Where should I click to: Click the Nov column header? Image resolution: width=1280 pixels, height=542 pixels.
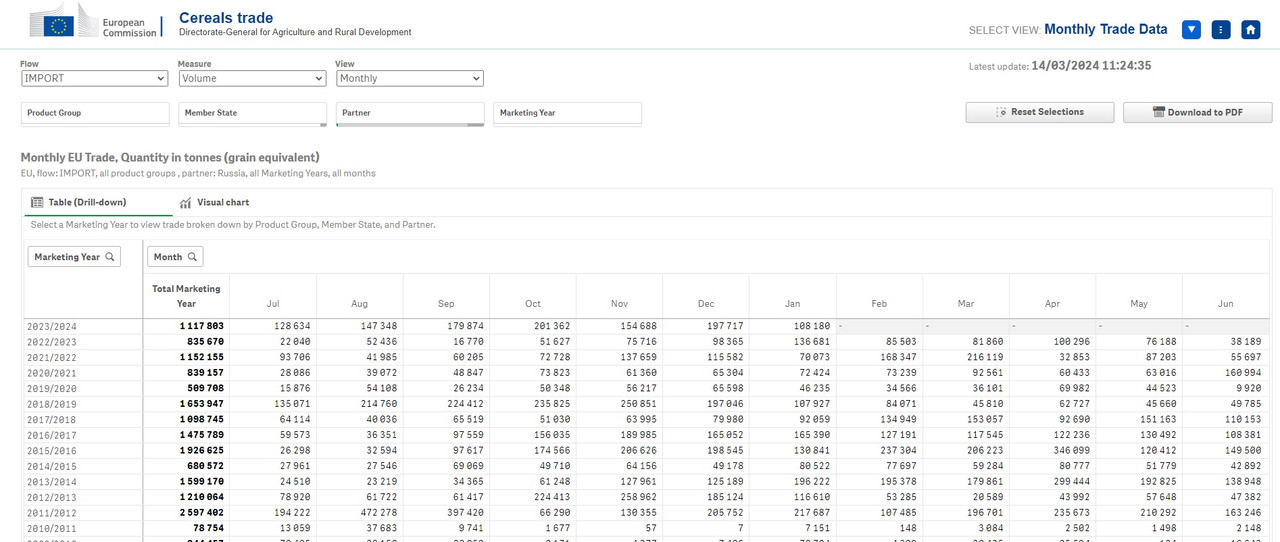tap(619, 303)
